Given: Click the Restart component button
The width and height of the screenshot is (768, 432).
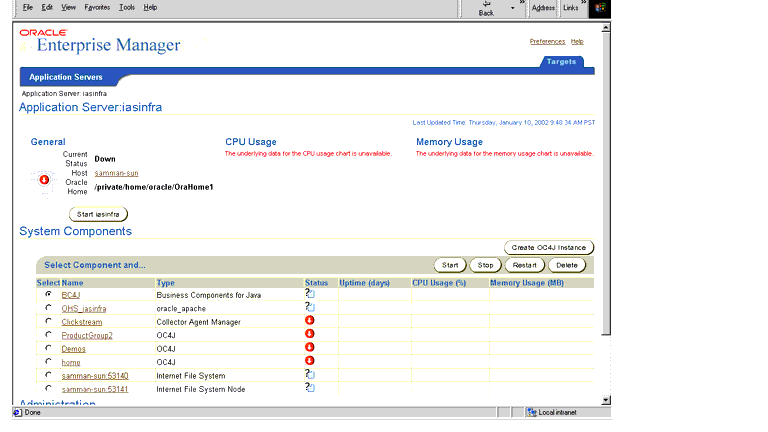Looking at the screenshot, I should click(525, 265).
